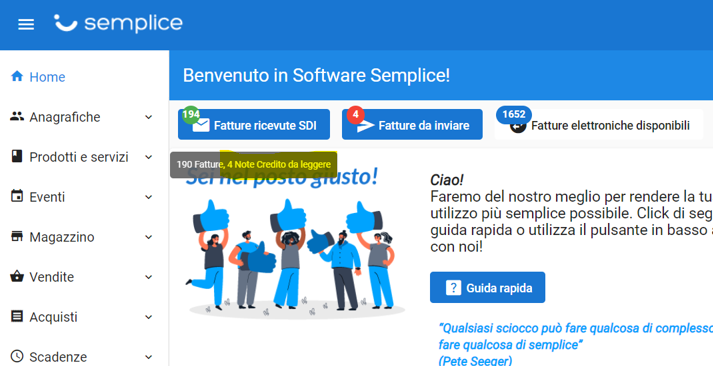Click the red 4 badge
Screen dimensions: 713x366
click(356, 115)
